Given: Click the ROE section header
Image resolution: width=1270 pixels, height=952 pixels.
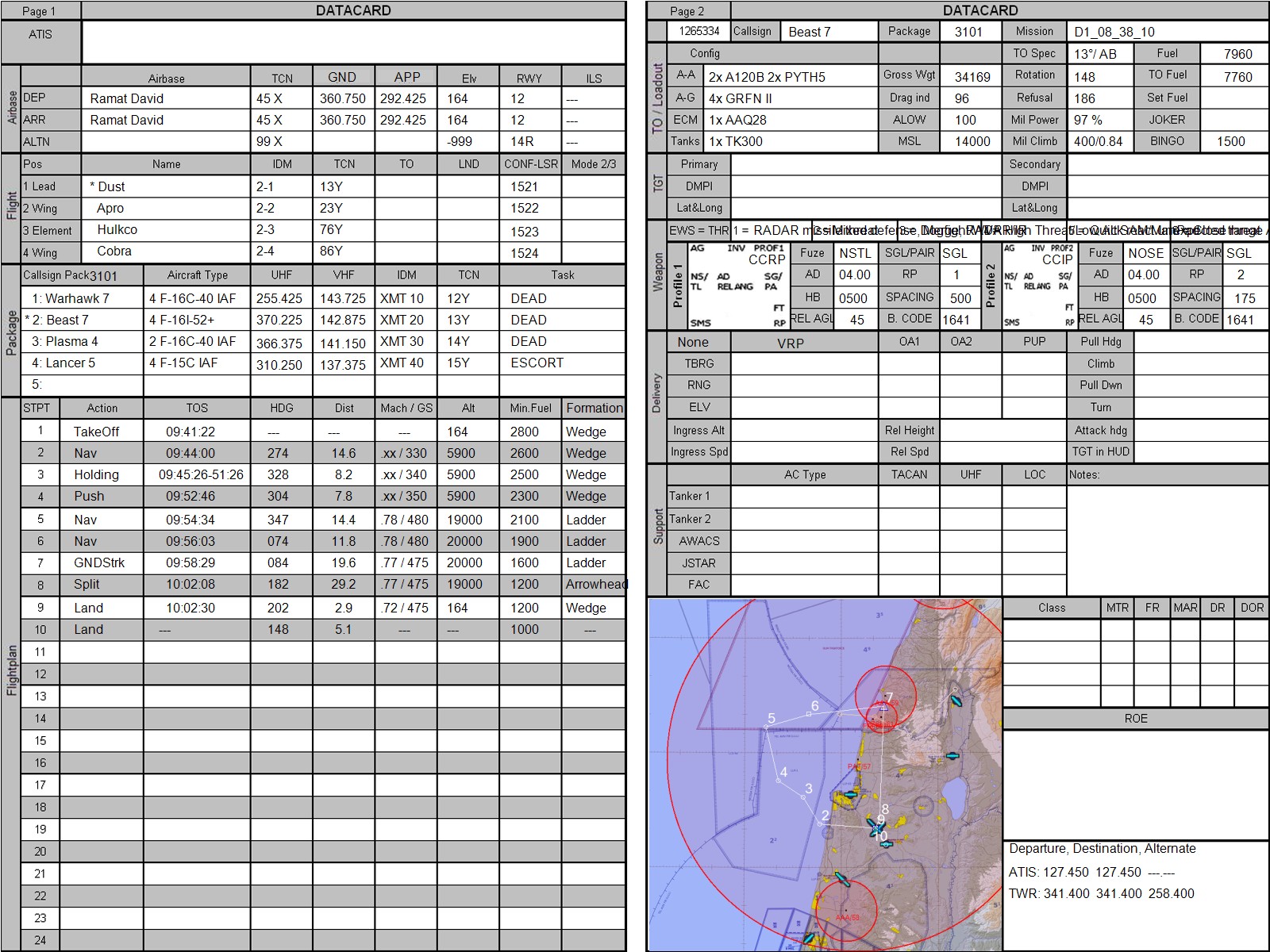Looking at the screenshot, I should (x=1135, y=719).
